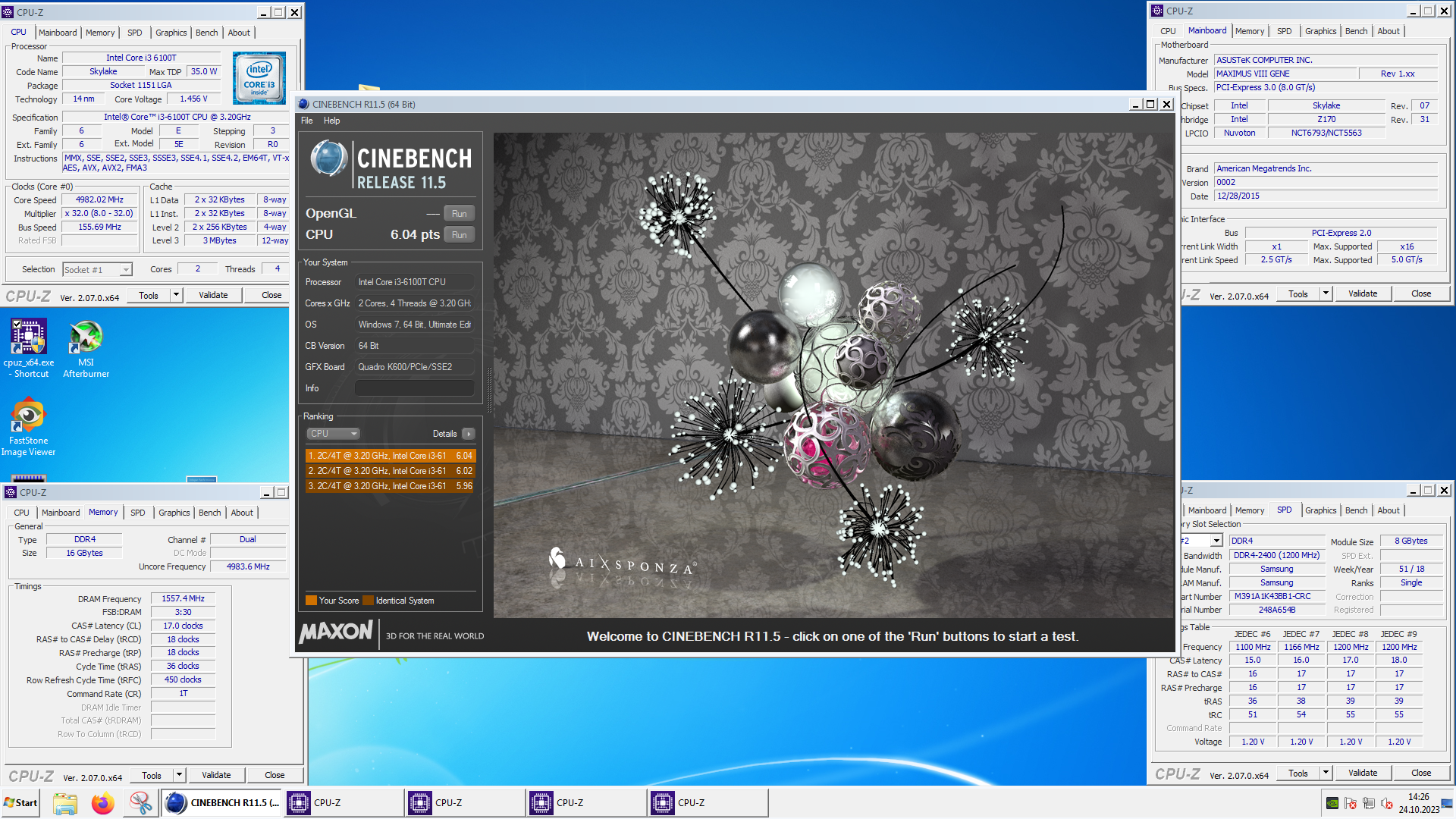Click the Windows Start button
This screenshot has width=1456, height=819.
tap(20, 803)
